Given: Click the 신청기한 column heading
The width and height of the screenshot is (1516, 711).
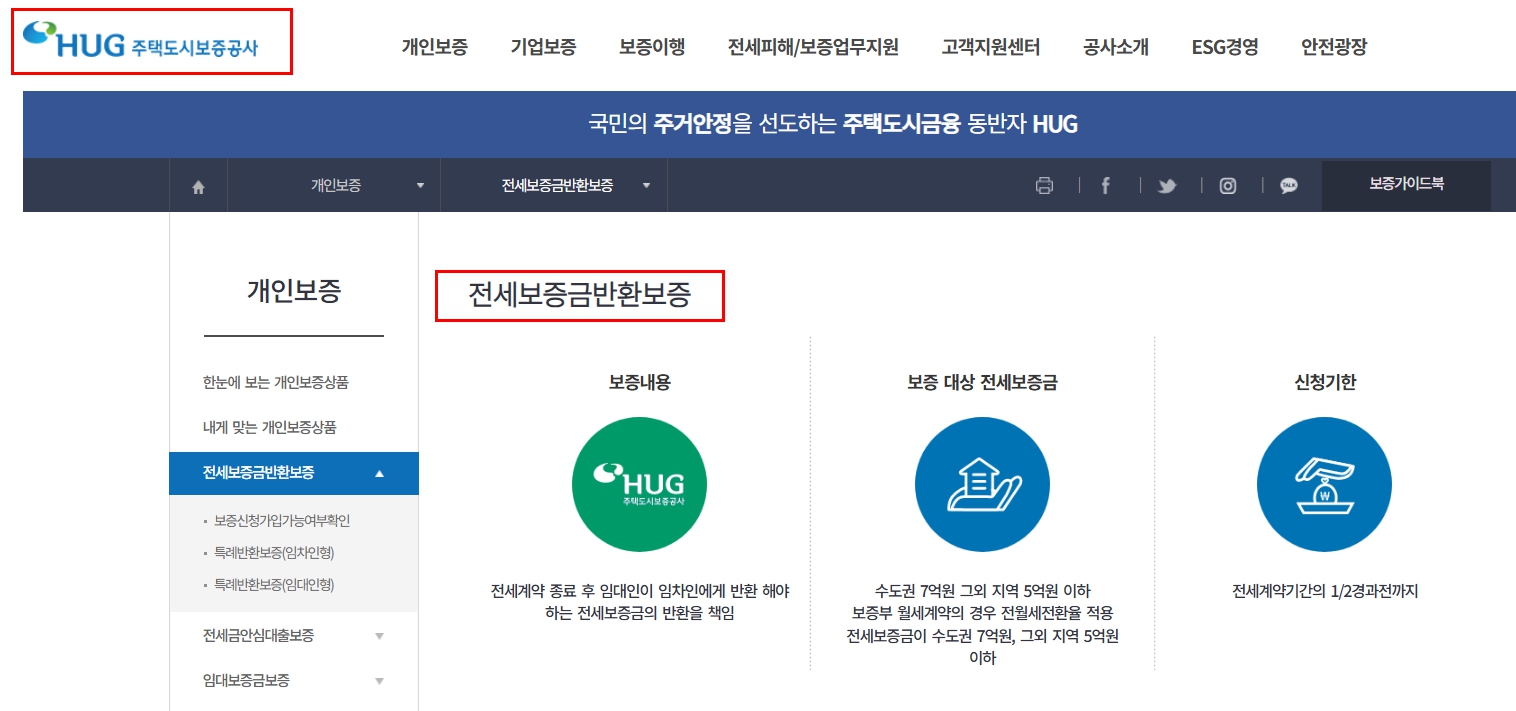Looking at the screenshot, I should coord(1325,382).
